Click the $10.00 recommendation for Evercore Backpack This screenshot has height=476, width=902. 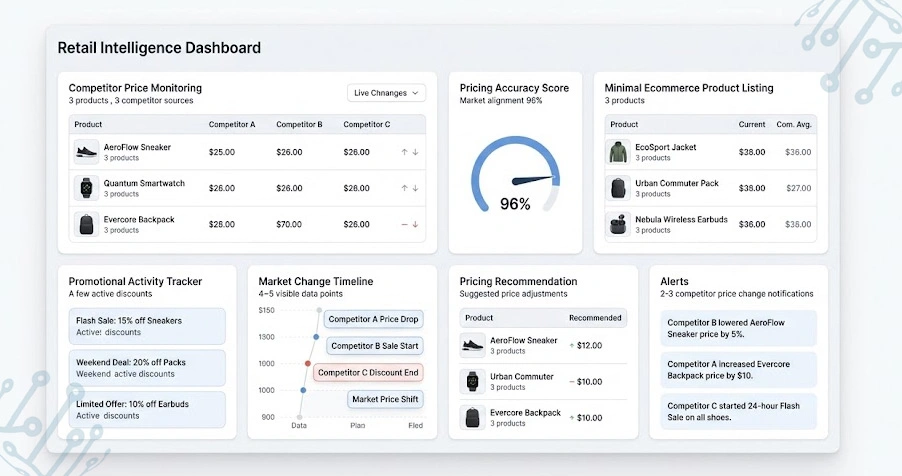(x=590, y=418)
